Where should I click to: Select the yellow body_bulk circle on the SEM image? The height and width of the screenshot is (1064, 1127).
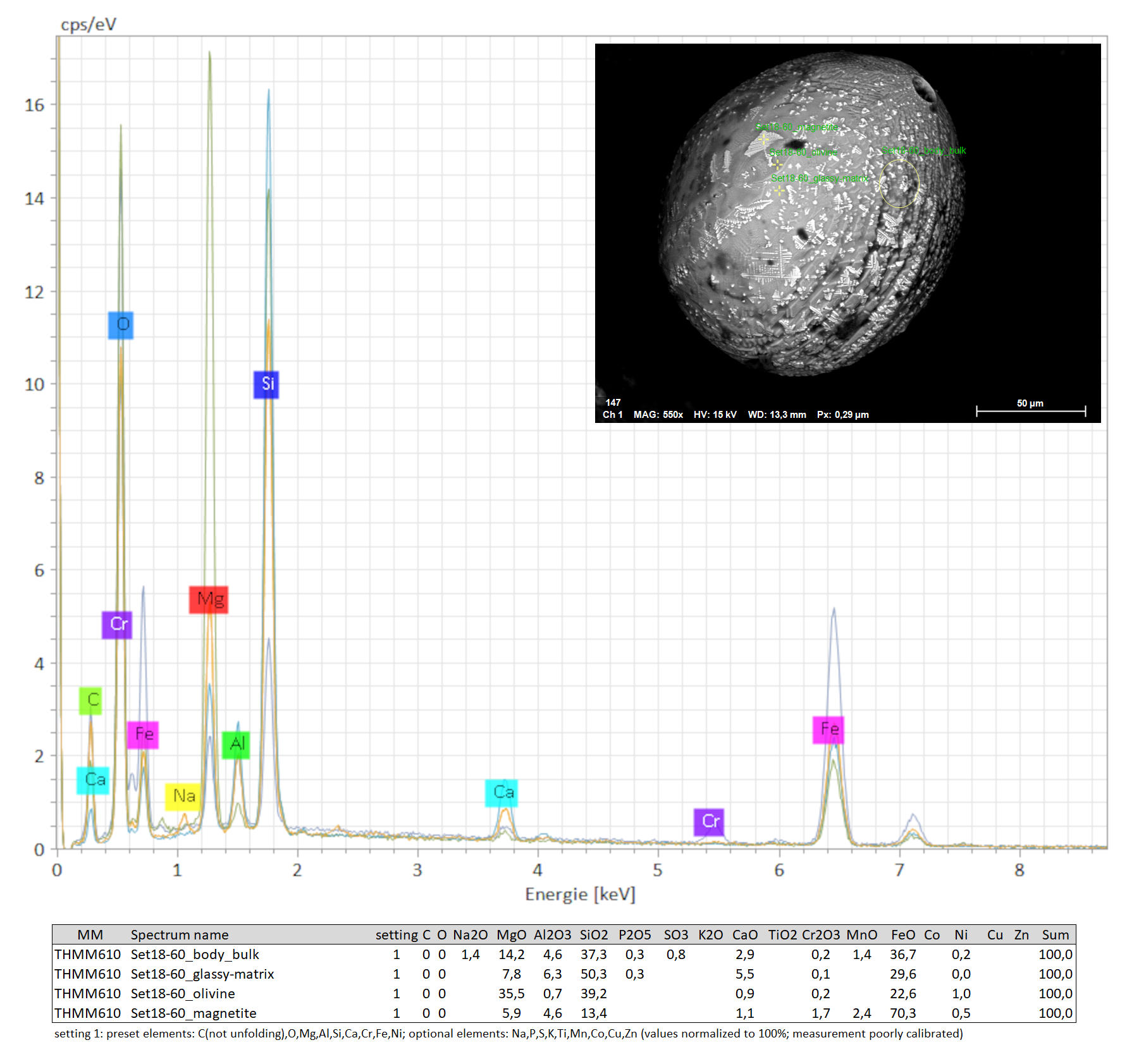pyautogui.click(x=899, y=183)
